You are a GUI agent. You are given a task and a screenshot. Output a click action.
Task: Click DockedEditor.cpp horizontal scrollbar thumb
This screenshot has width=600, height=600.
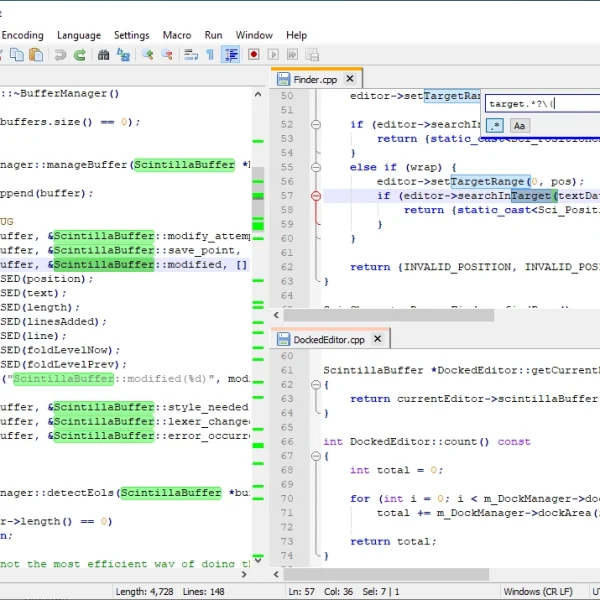(x=386, y=574)
